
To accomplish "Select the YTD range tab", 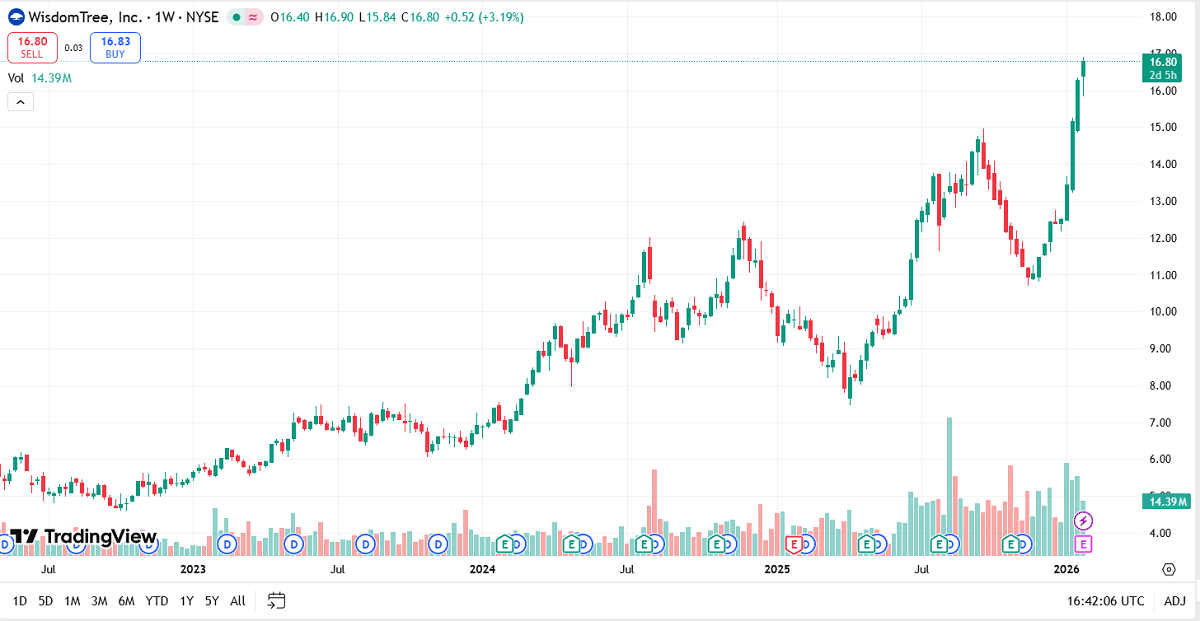I will point(155,601).
